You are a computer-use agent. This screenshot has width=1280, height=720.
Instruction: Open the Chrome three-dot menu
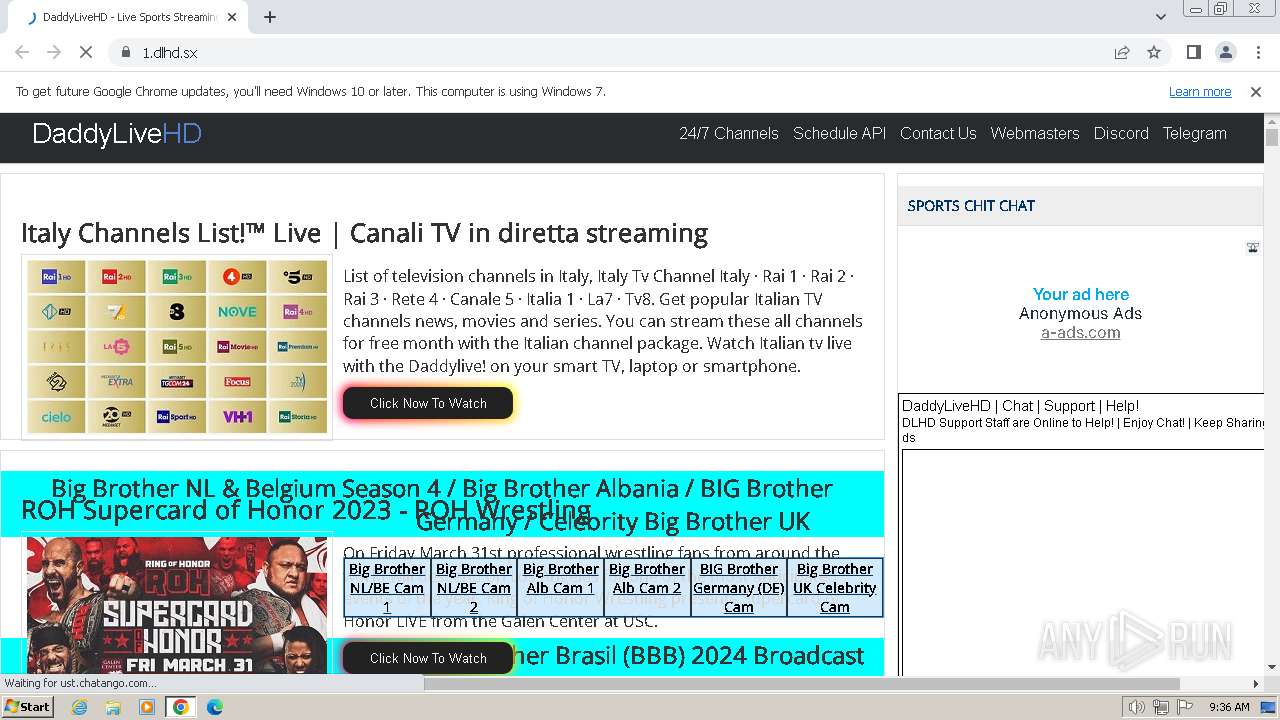(x=1257, y=52)
